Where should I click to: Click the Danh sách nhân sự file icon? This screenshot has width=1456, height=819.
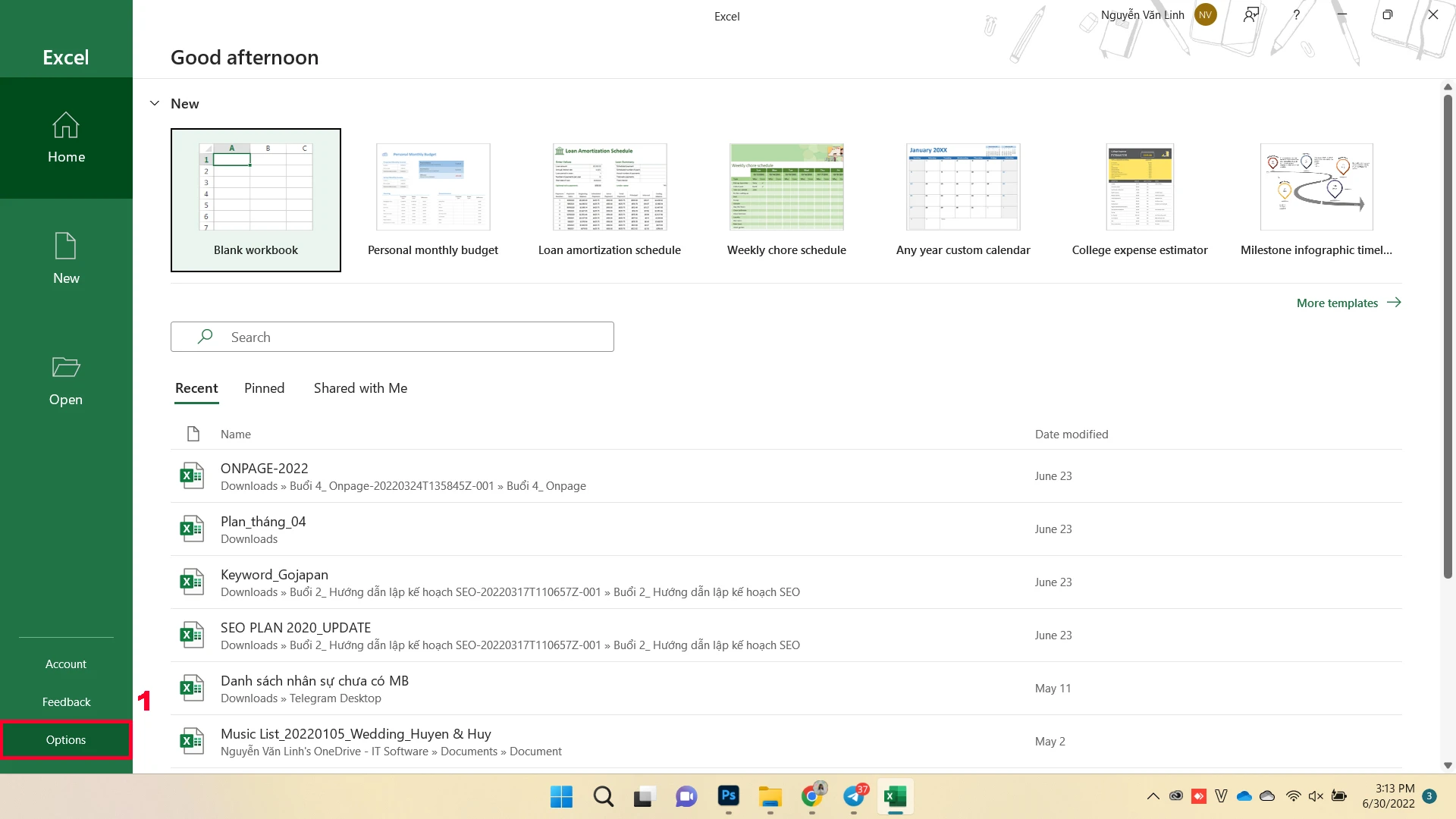(x=192, y=688)
